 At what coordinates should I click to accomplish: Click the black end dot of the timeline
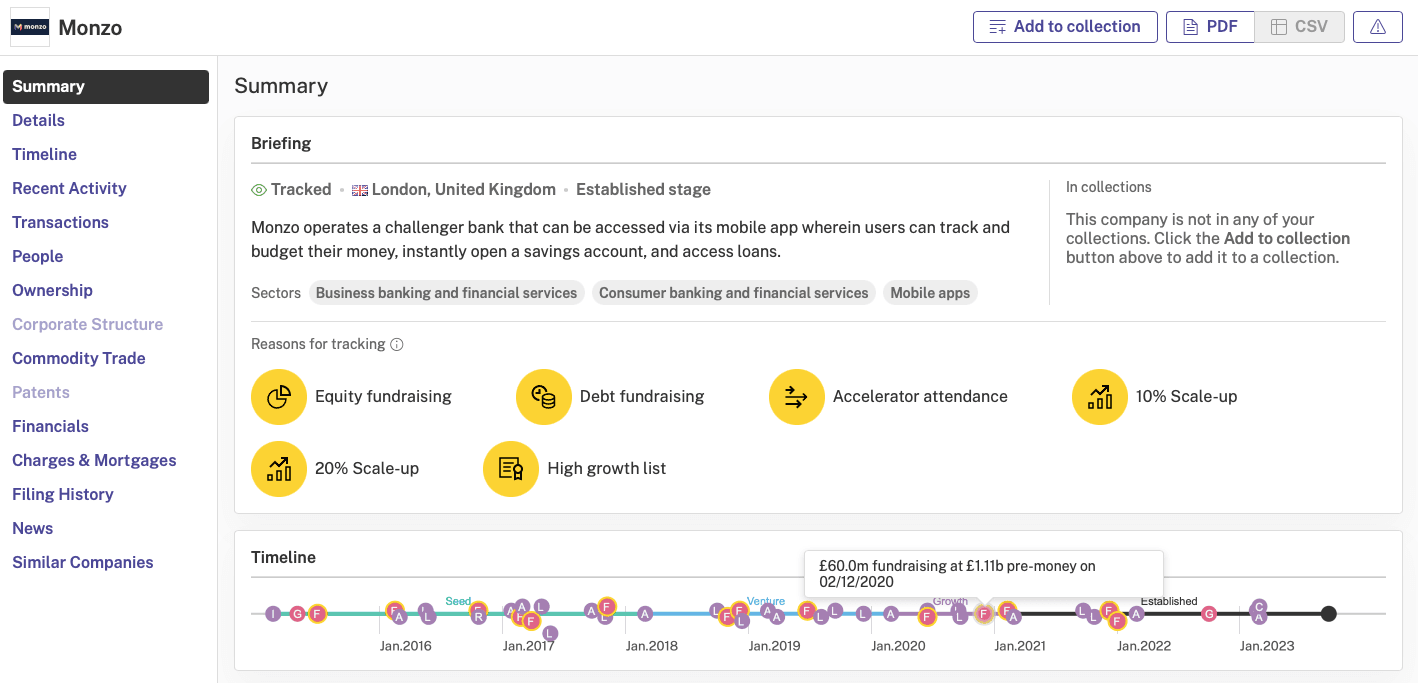pos(1328,614)
